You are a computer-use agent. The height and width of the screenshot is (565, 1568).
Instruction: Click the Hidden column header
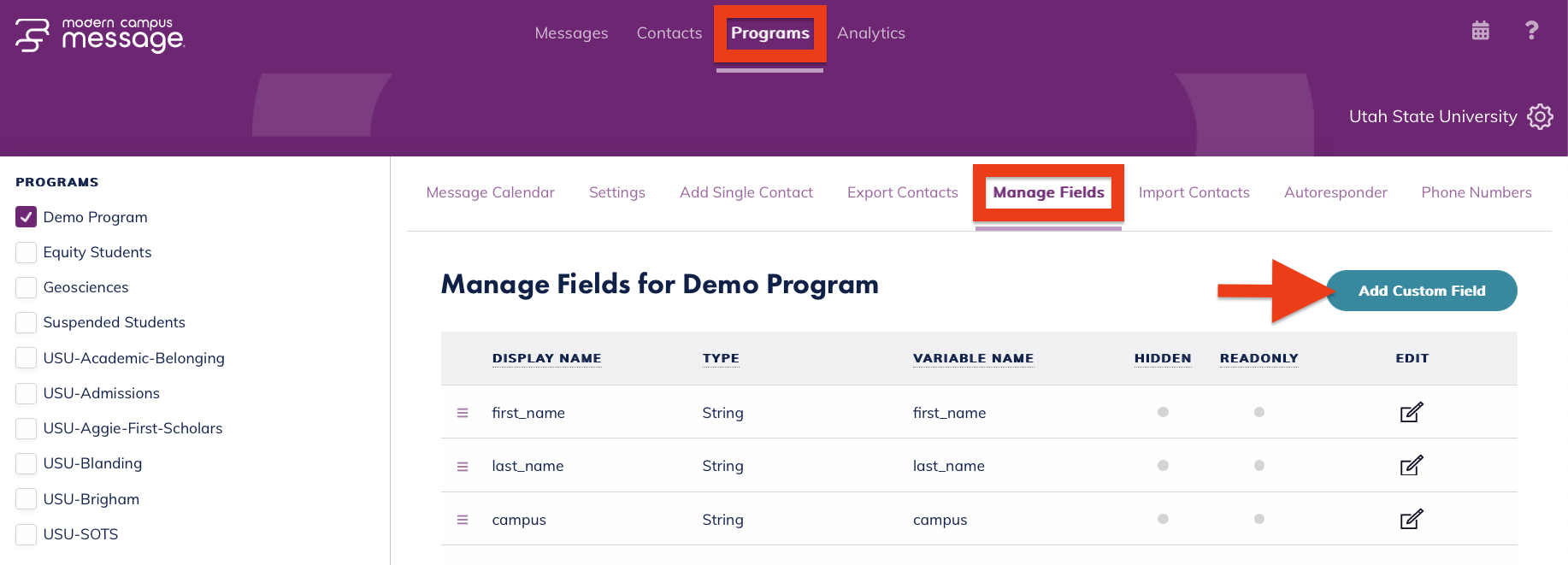point(1163,358)
